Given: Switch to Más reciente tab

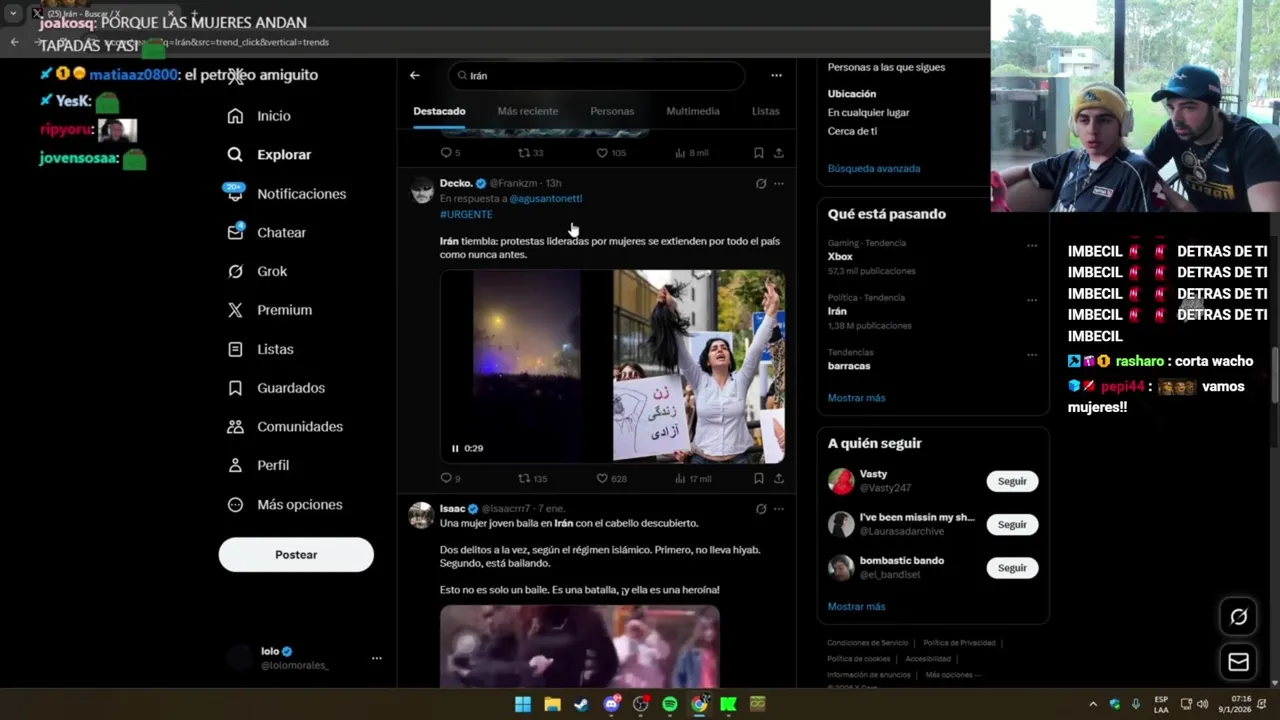Looking at the screenshot, I should tap(528, 111).
